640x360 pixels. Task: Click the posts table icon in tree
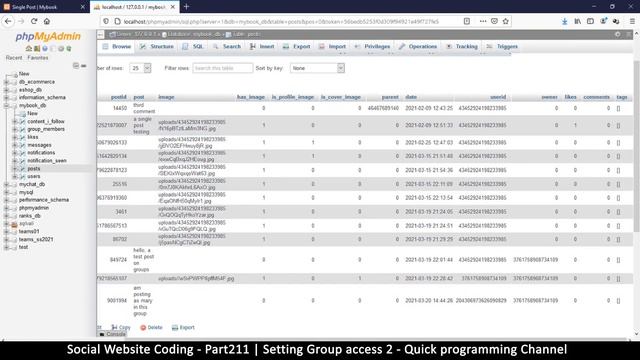point(22,169)
